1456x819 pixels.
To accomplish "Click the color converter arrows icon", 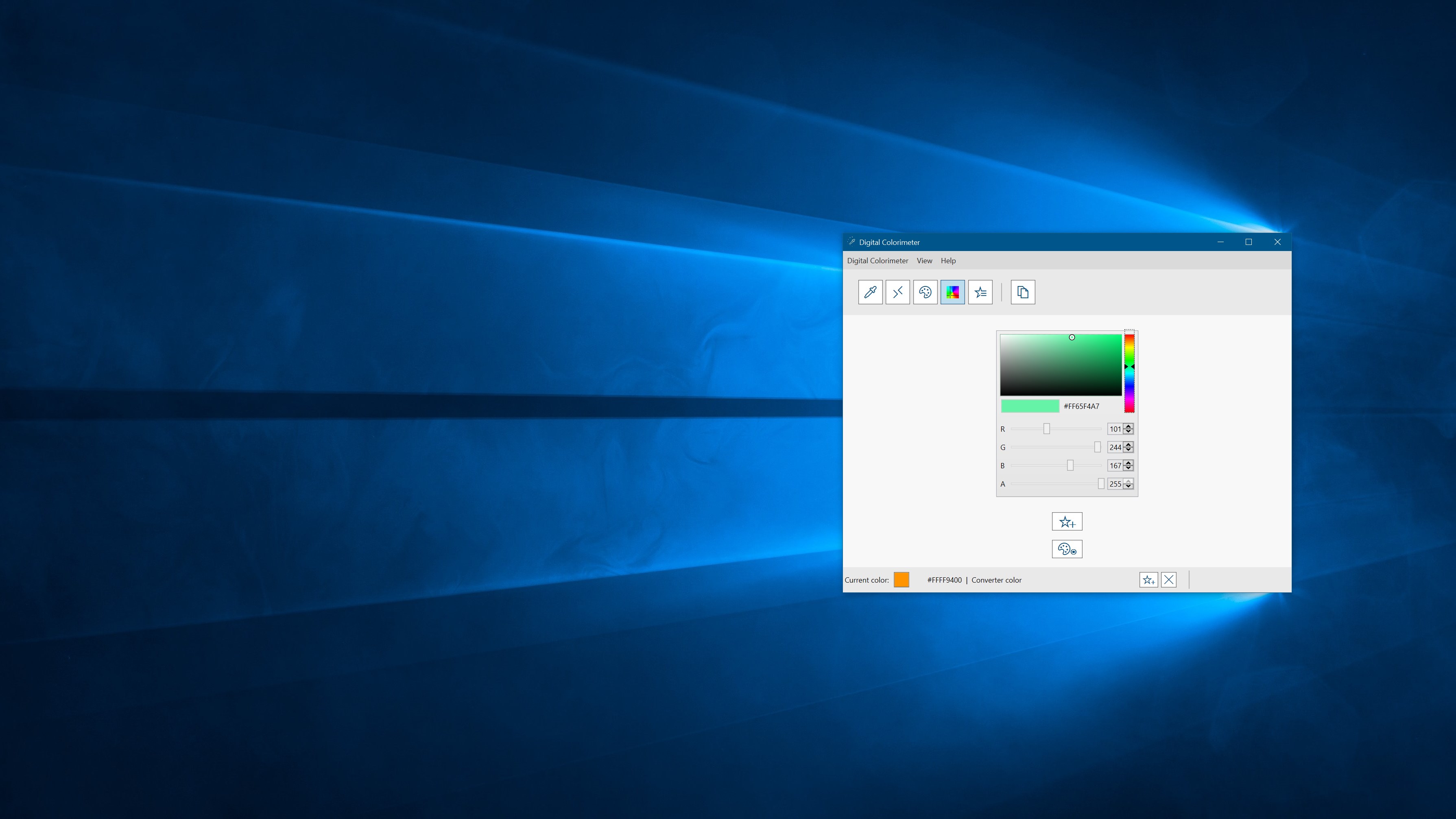I will (897, 292).
